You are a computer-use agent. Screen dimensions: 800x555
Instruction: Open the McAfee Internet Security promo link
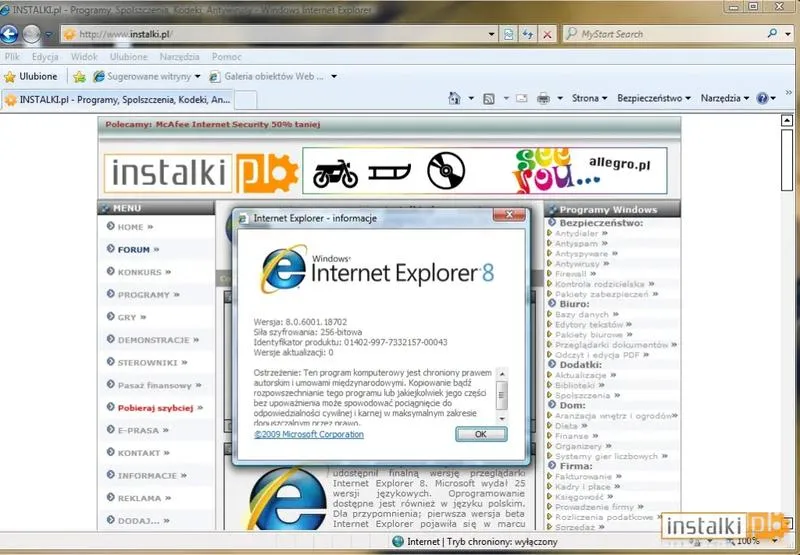click(213, 124)
